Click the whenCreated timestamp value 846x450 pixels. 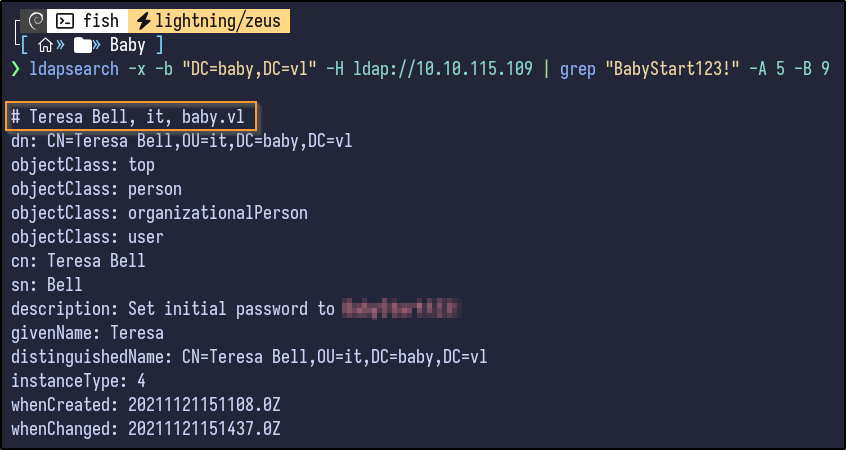tap(204, 405)
